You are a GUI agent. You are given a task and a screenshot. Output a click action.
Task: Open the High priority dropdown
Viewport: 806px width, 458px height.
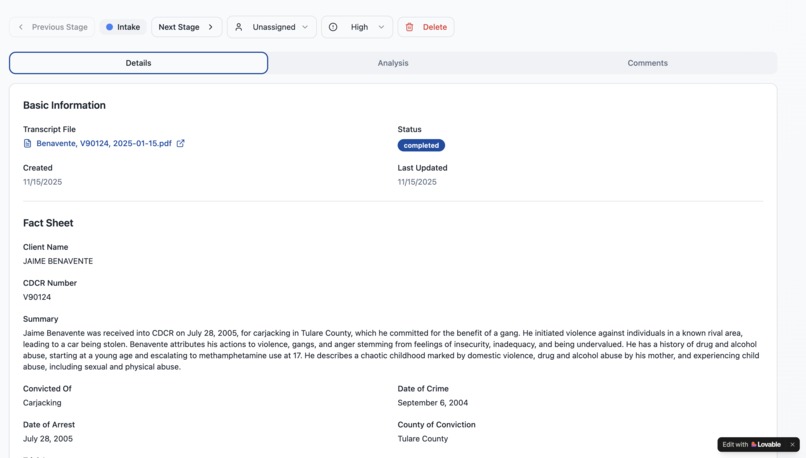(x=357, y=27)
